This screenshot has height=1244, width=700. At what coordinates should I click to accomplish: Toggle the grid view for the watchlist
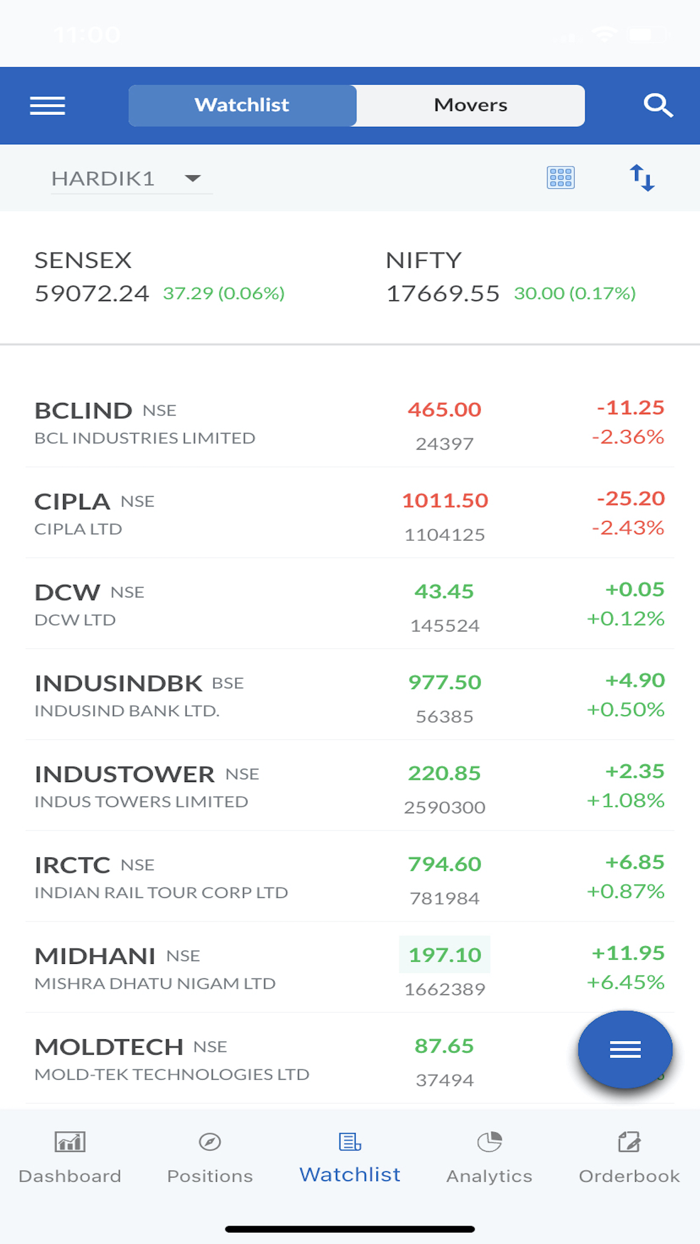click(x=560, y=177)
